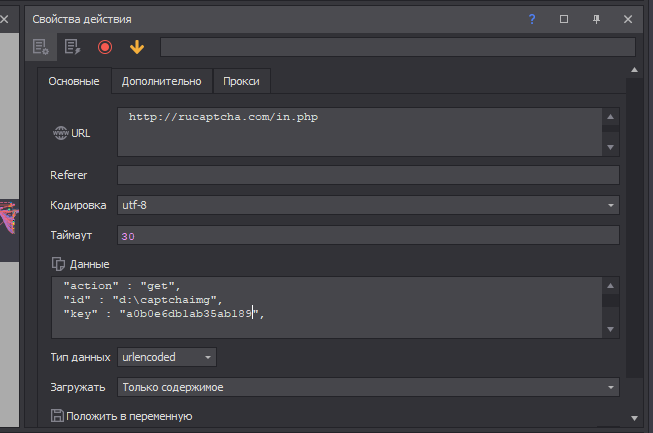Click the blue help question mark icon
653x433 pixels.
[532, 19]
